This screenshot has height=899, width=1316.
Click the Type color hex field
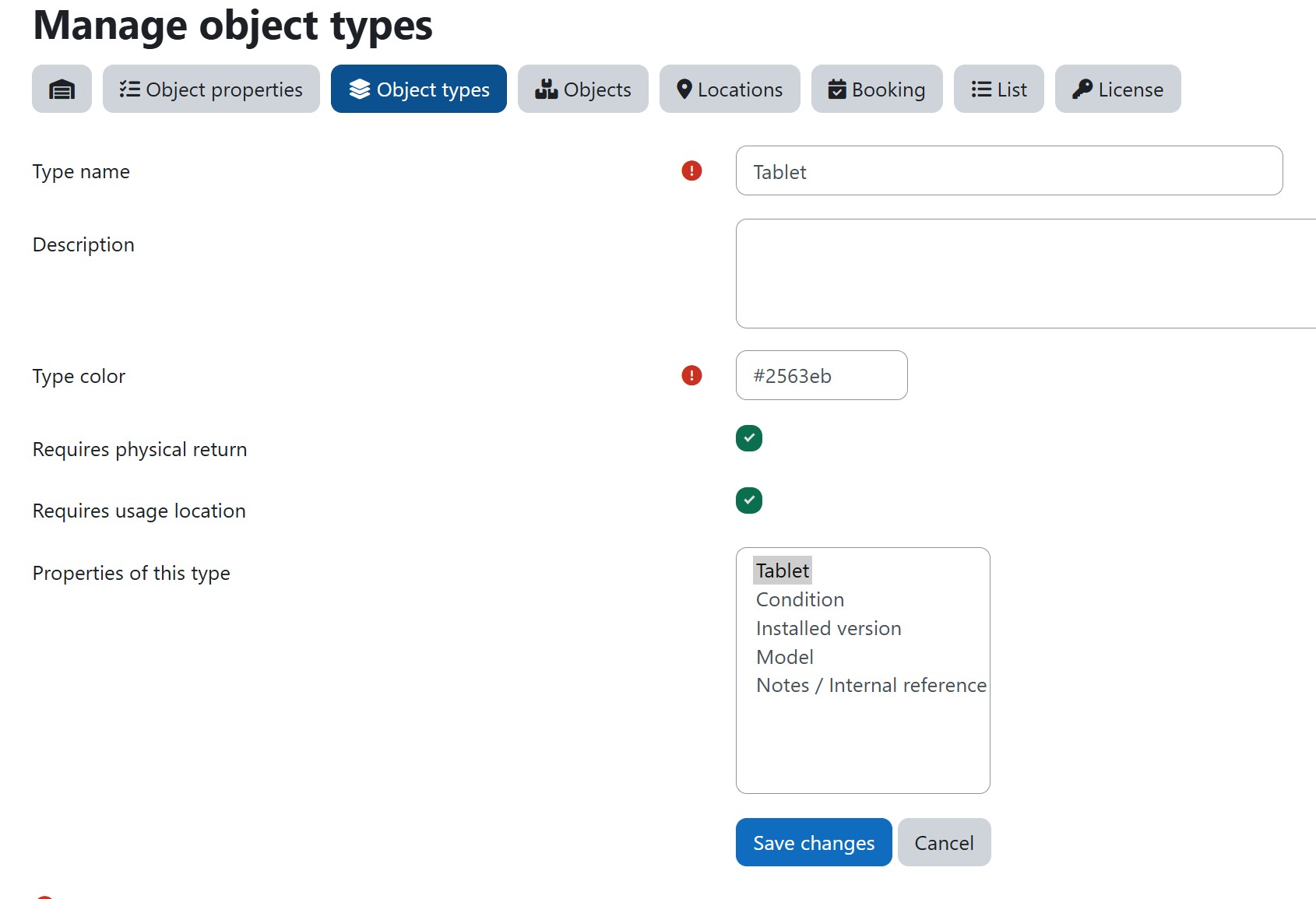[822, 375]
